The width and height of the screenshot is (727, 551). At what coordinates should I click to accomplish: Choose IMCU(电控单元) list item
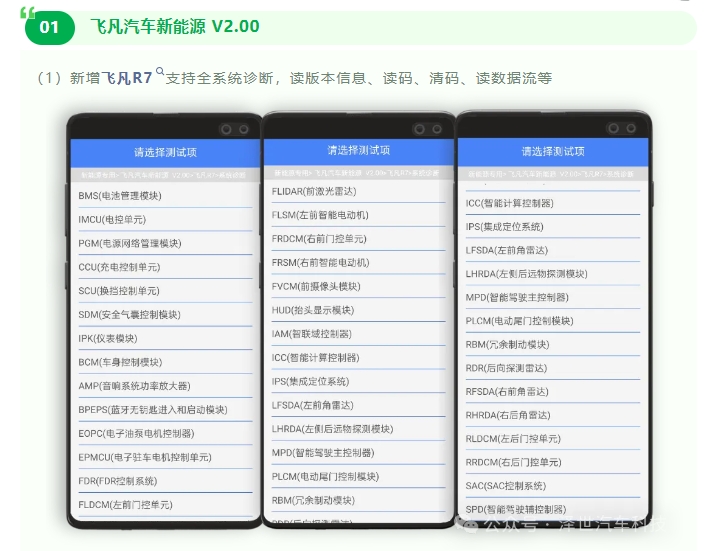(165, 219)
